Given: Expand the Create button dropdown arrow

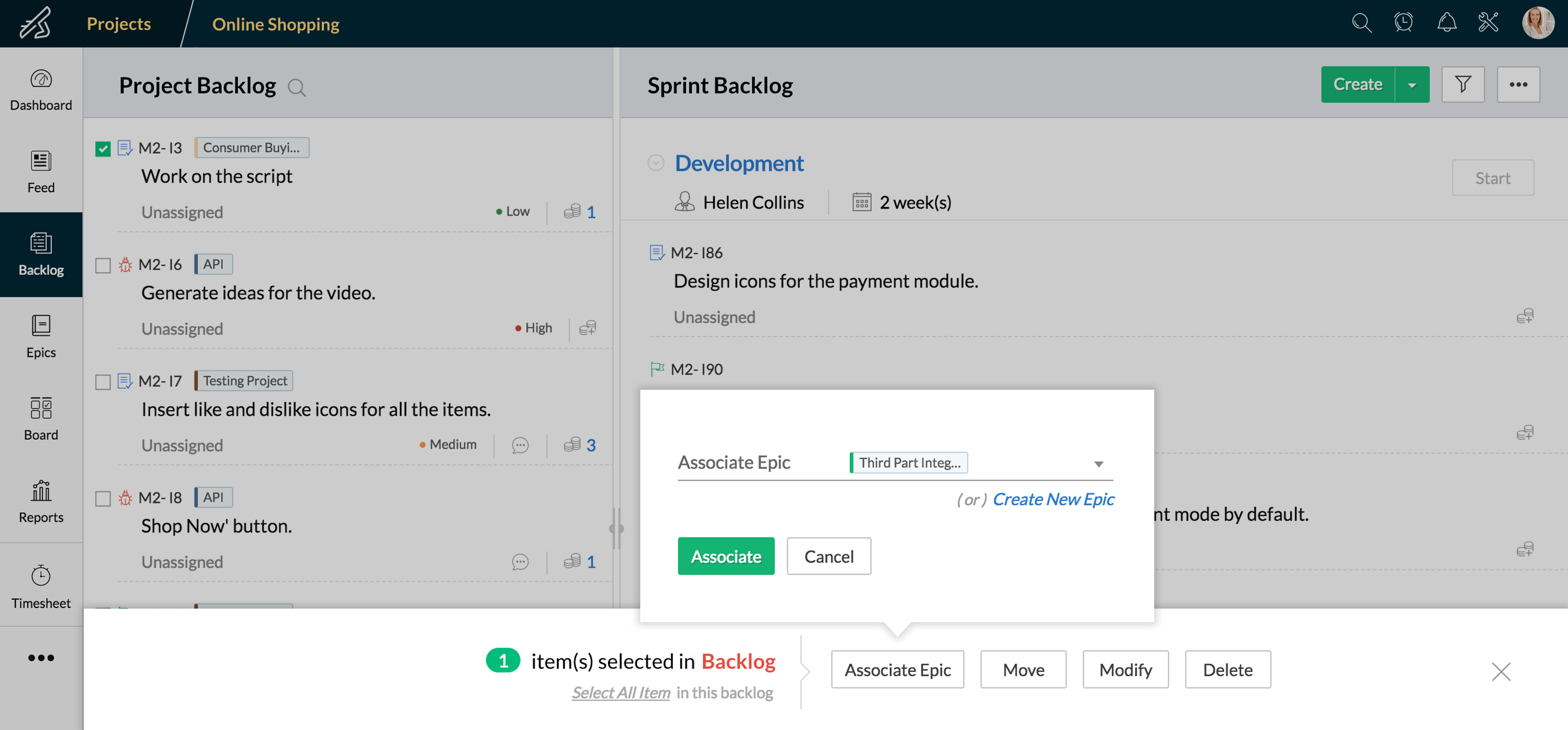Looking at the screenshot, I should [x=1412, y=84].
